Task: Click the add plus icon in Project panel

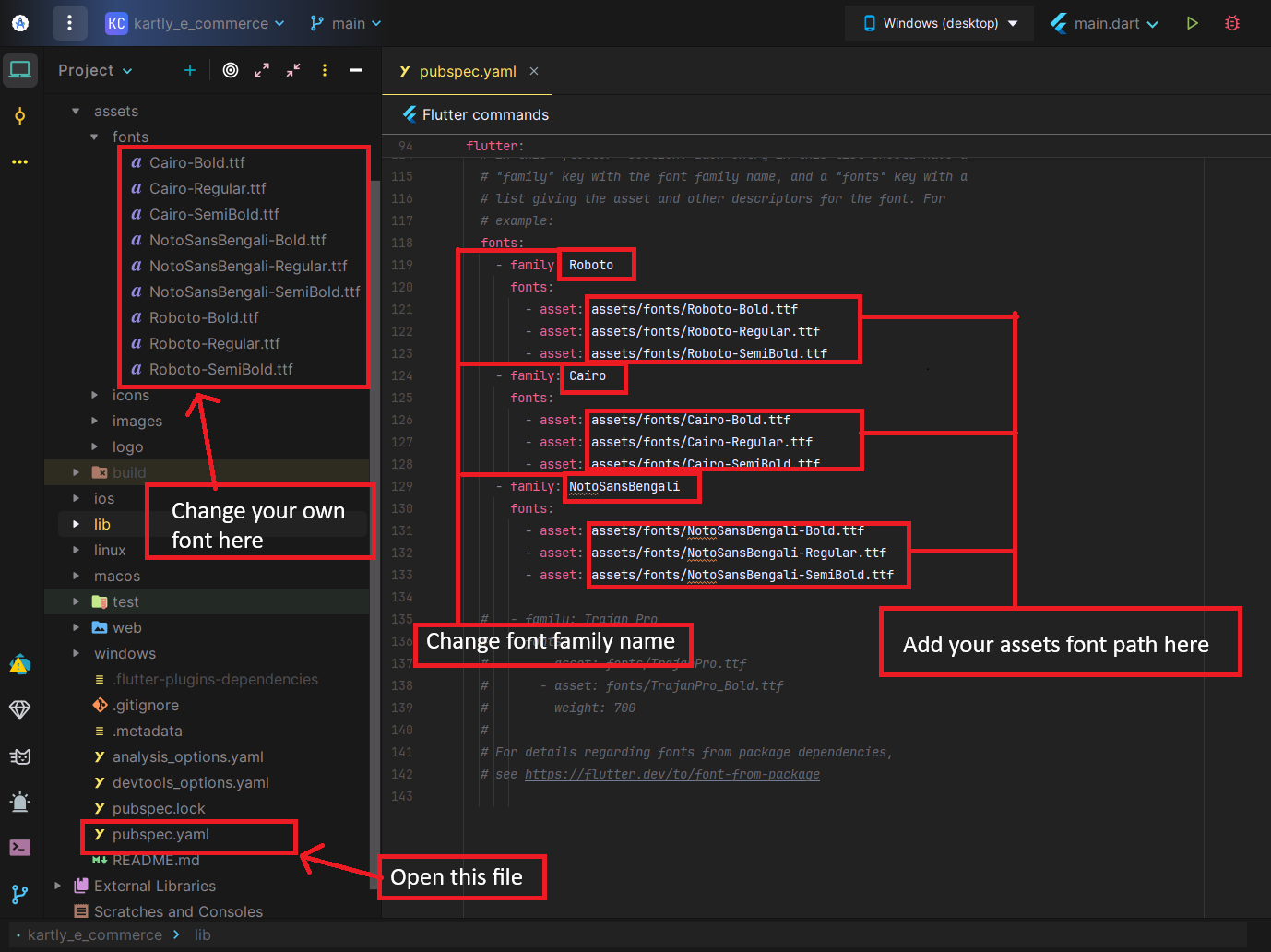Action: point(190,70)
